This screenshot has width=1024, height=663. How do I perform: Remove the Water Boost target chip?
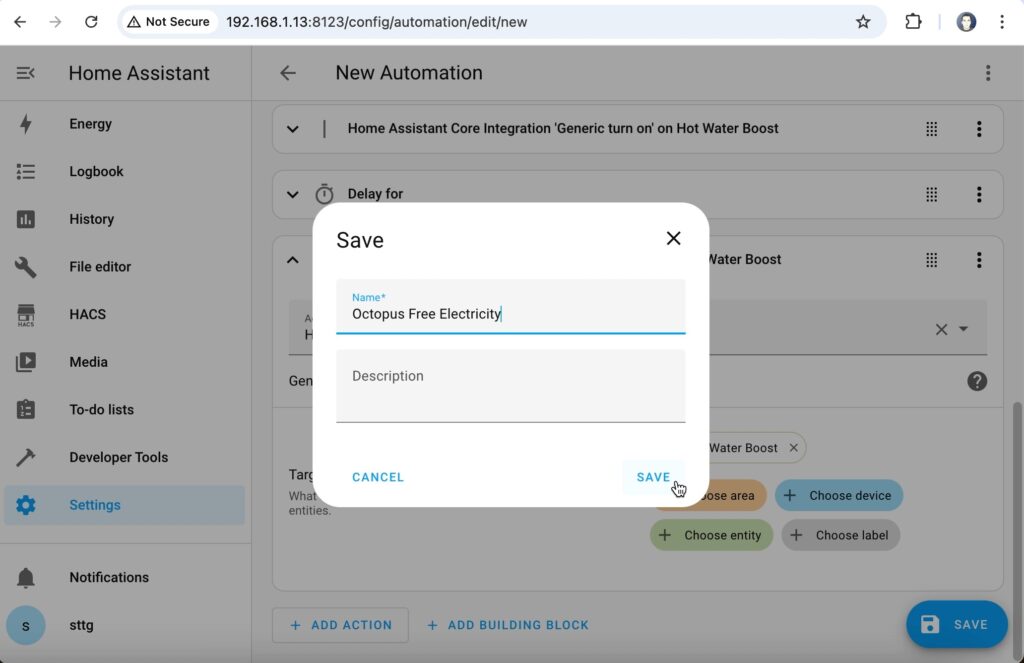(793, 447)
